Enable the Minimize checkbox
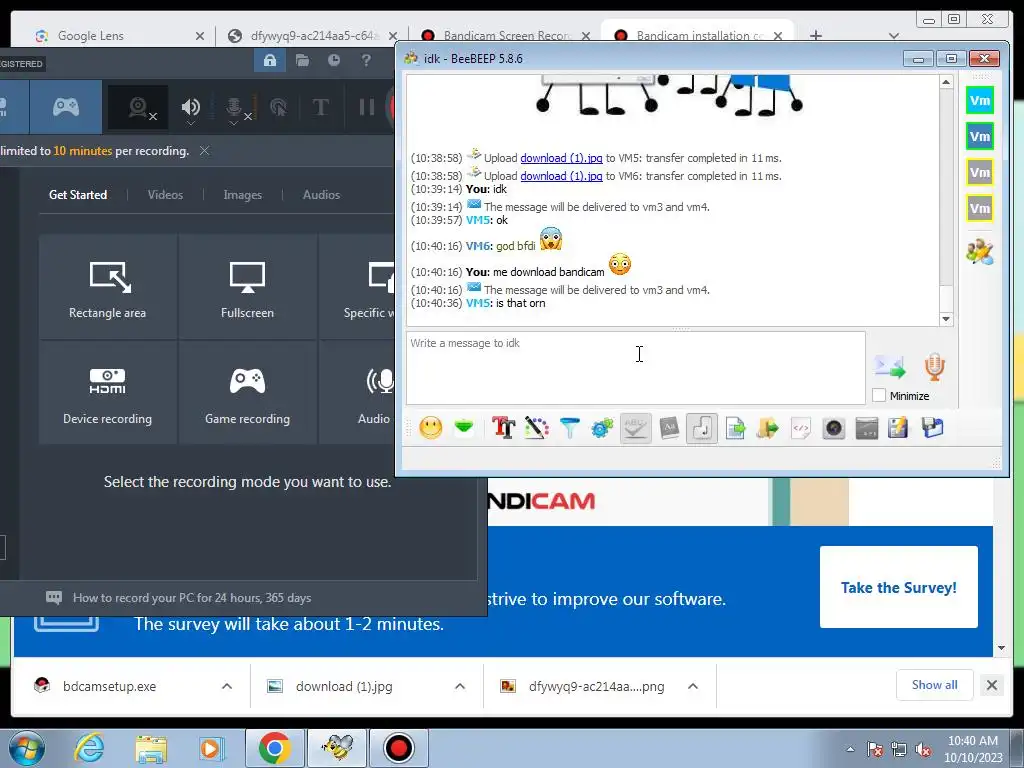Viewport: 1024px width, 768px height. click(x=880, y=395)
